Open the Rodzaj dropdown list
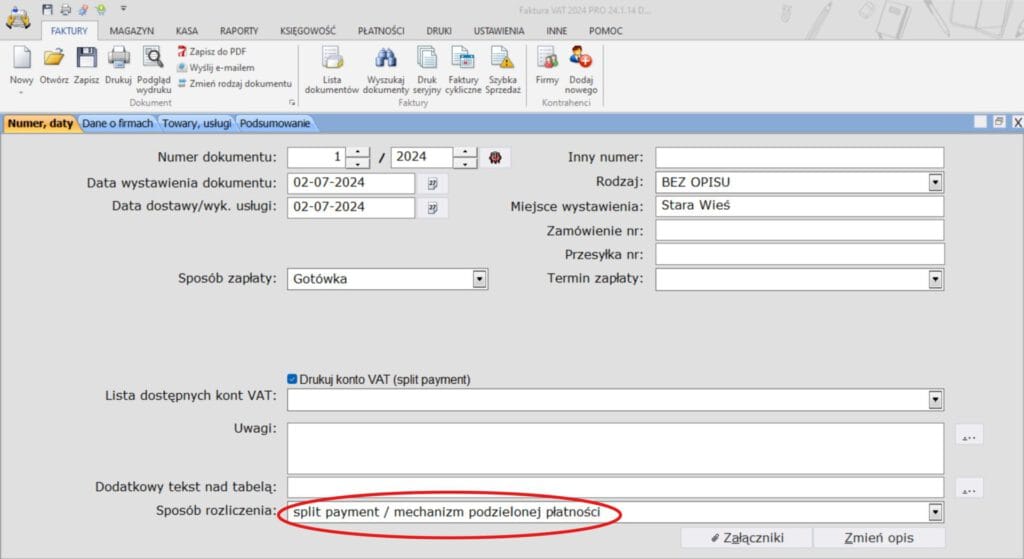This screenshot has width=1024, height=559. click(935, 183)
